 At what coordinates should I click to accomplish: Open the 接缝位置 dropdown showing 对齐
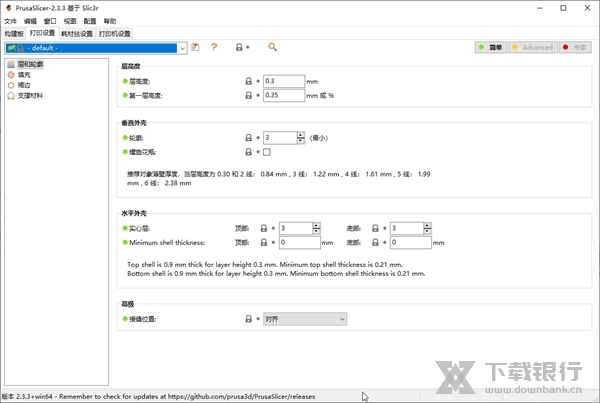(305, 319)
